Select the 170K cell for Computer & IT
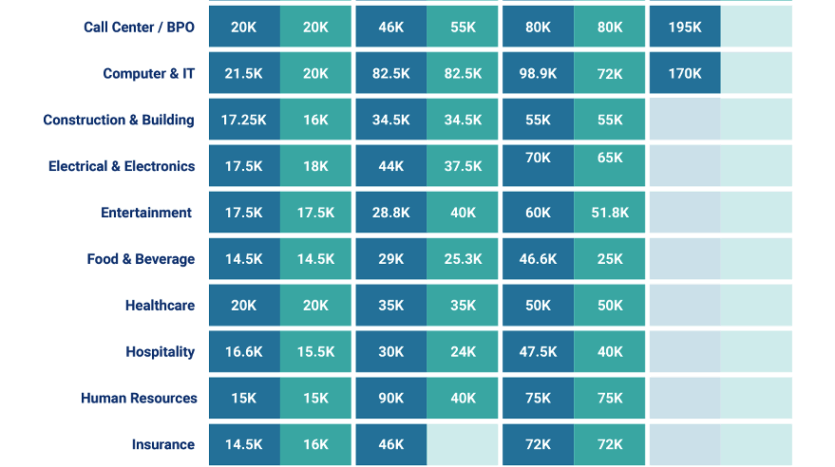Viewport: 835px width, 467px height. [685, 74]
